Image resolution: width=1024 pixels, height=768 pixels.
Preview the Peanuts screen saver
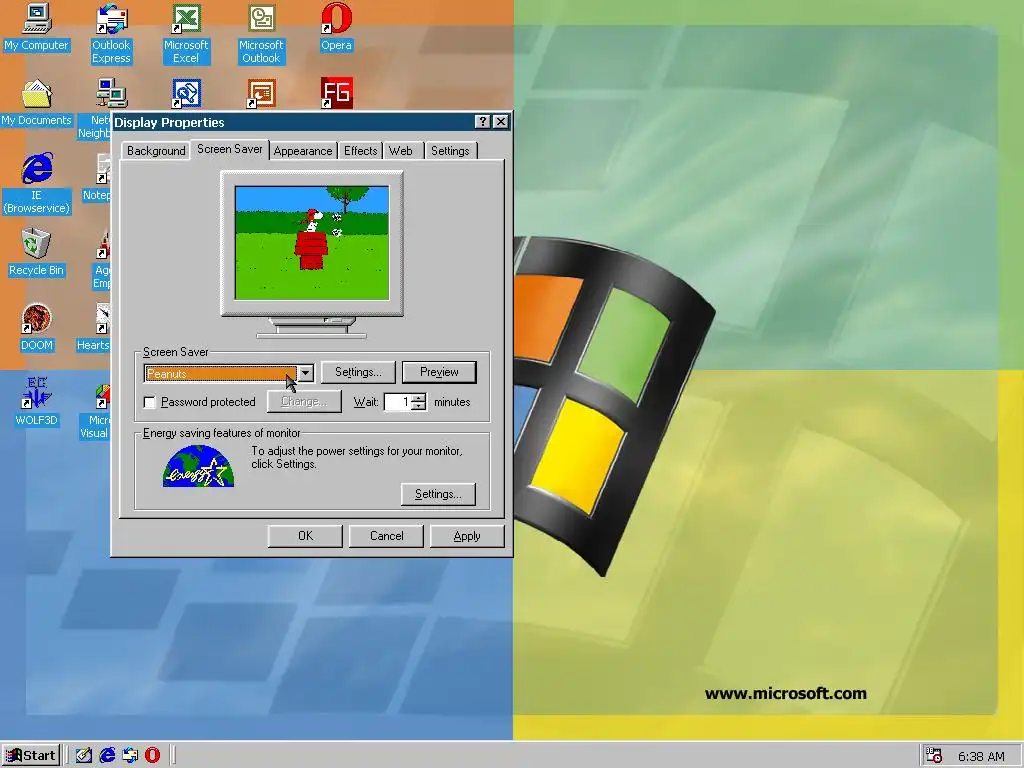(x=439, y=372)
